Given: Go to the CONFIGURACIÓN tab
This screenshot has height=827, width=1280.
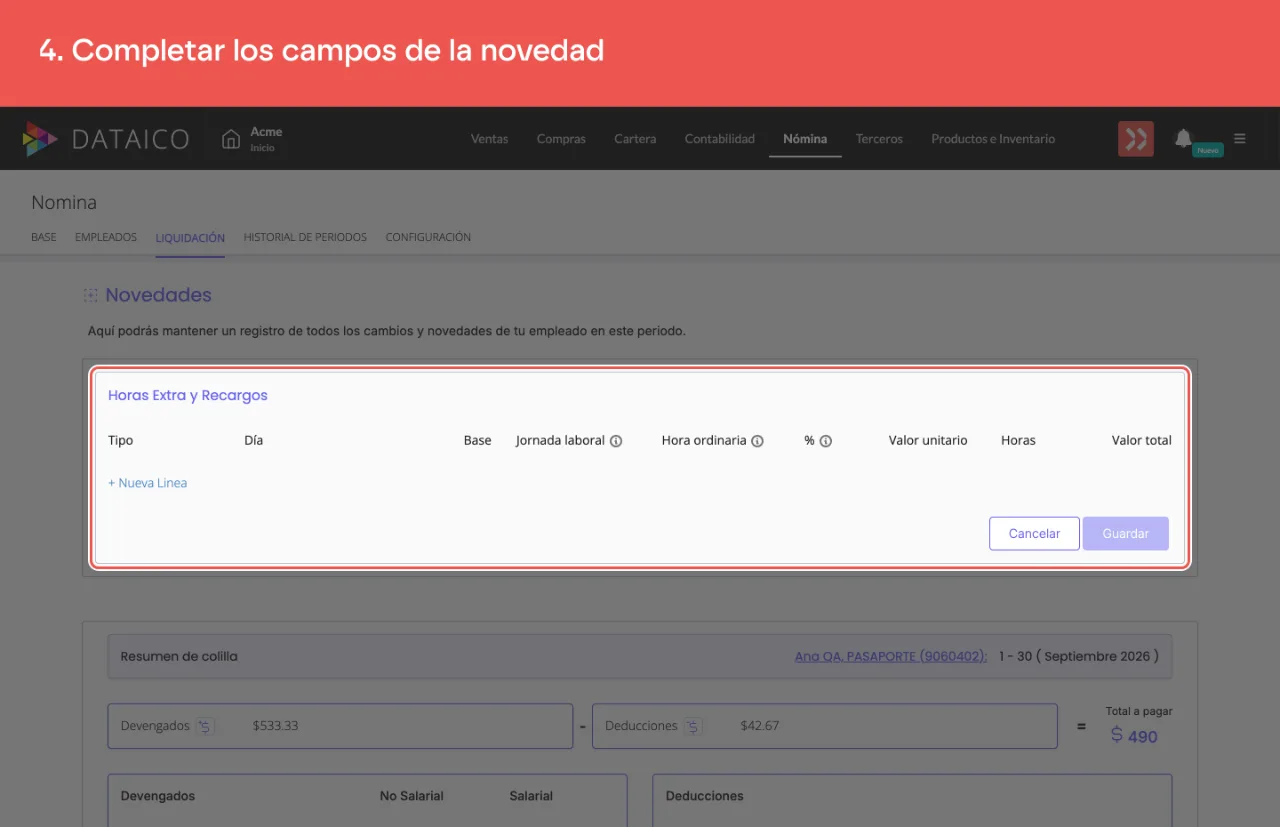Looking at the screenshot, I should [x=428, y=237].
